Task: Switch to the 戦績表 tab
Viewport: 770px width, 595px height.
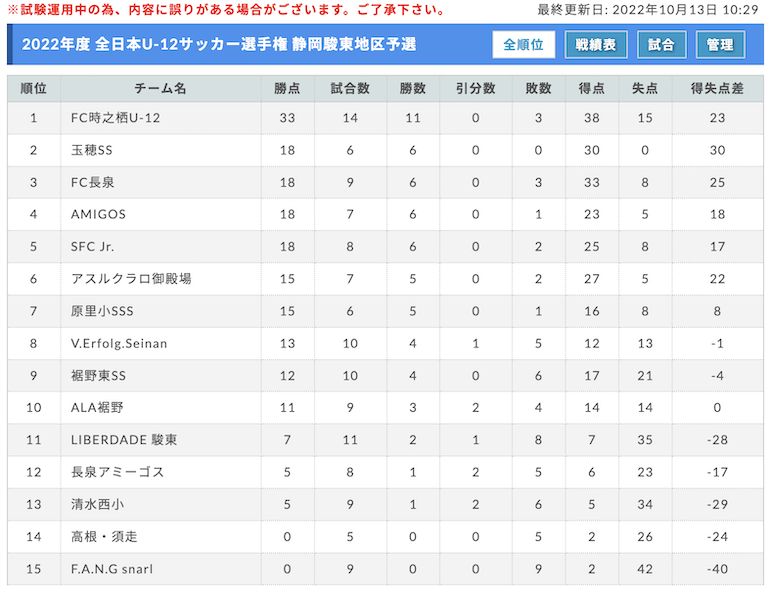Action: click(x=596, y=45)
